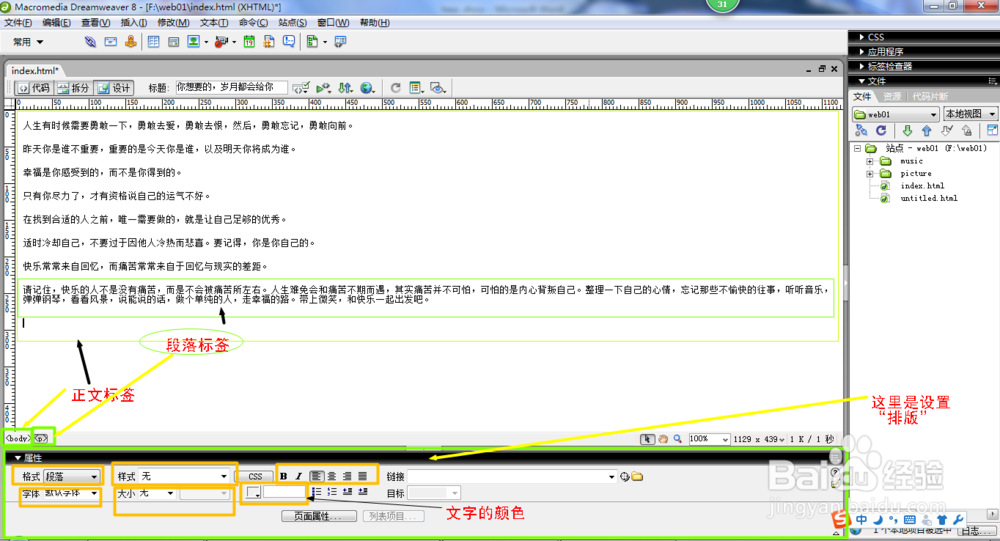
Task: Open file management menu icon
Action: [x=345, y=88]
